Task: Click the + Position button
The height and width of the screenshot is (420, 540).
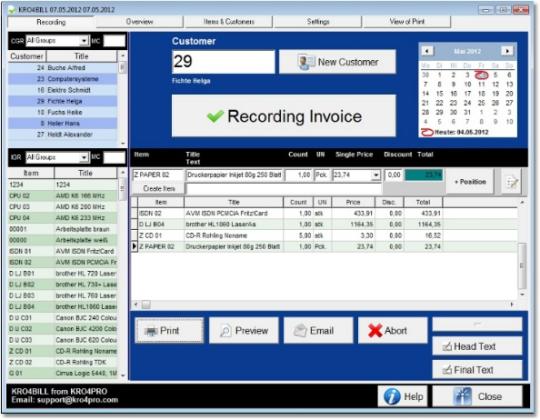Action: (470, 182)
